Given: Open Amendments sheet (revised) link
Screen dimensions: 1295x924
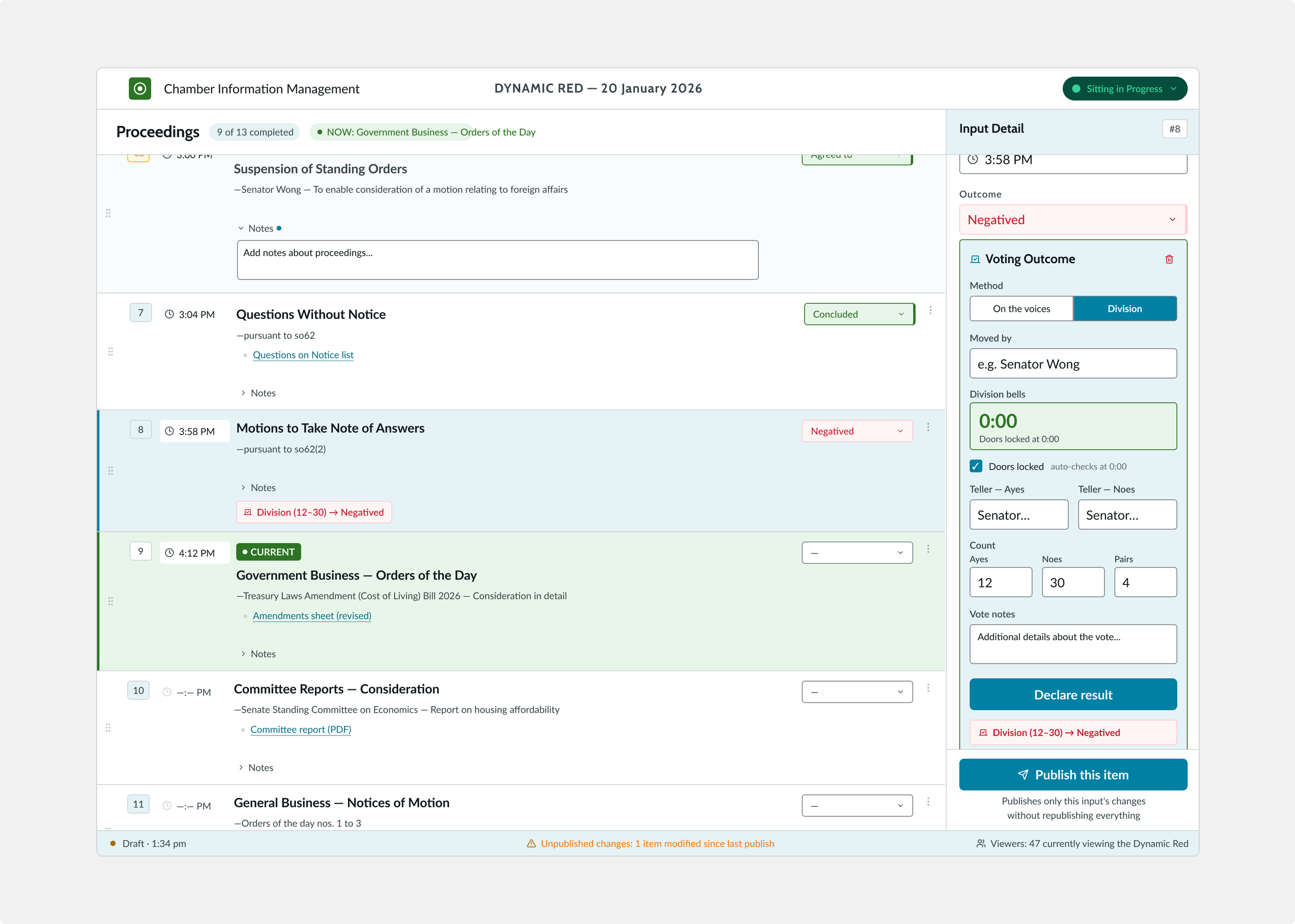Looking at the screenshot, I should [312, 616].
